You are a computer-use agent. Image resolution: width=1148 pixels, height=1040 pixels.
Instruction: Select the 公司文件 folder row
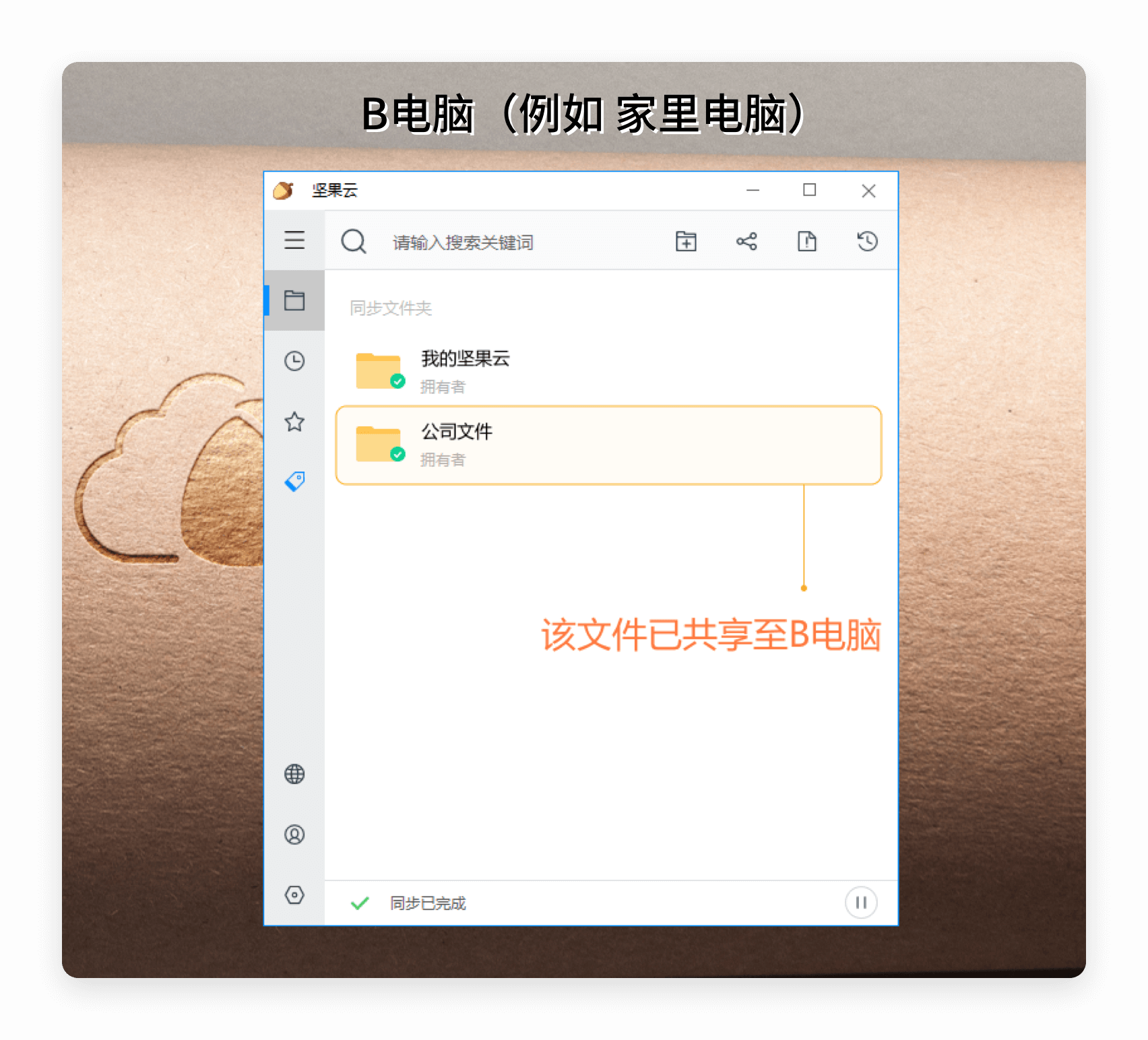pos(609,445)
